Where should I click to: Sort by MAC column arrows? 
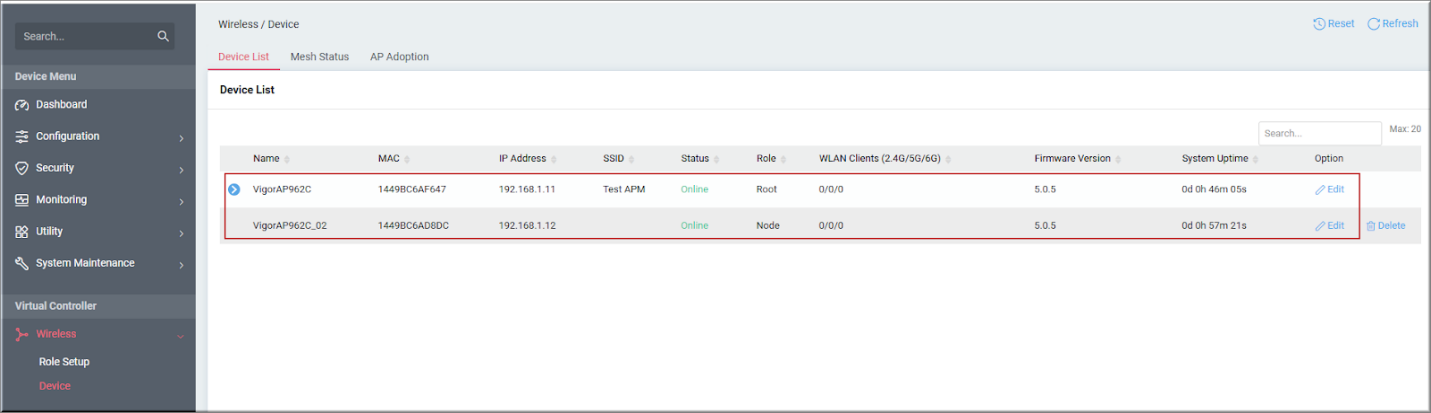407,159
